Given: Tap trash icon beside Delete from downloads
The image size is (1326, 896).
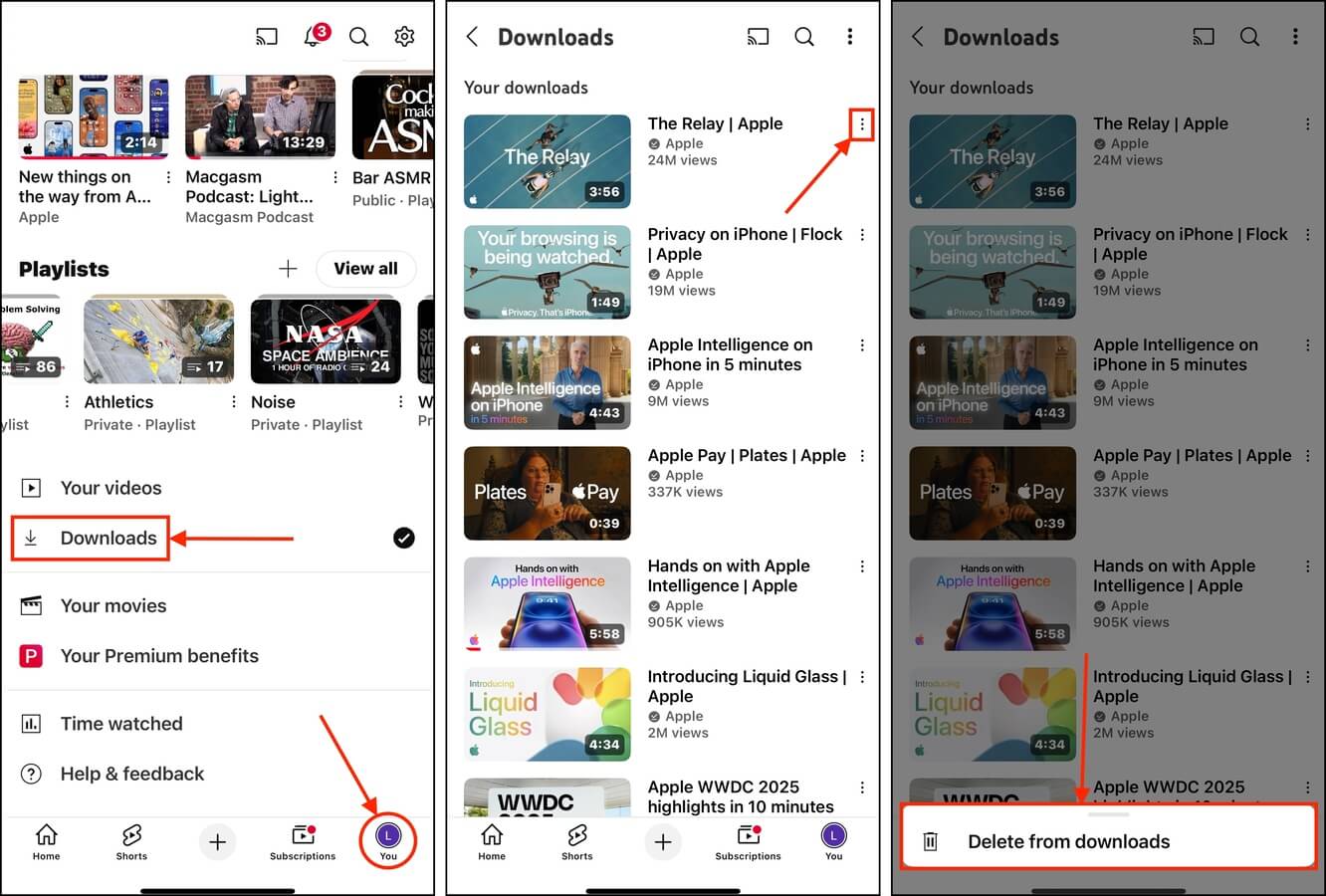Looking at the screenshot, I should click(x=931, y=841).
